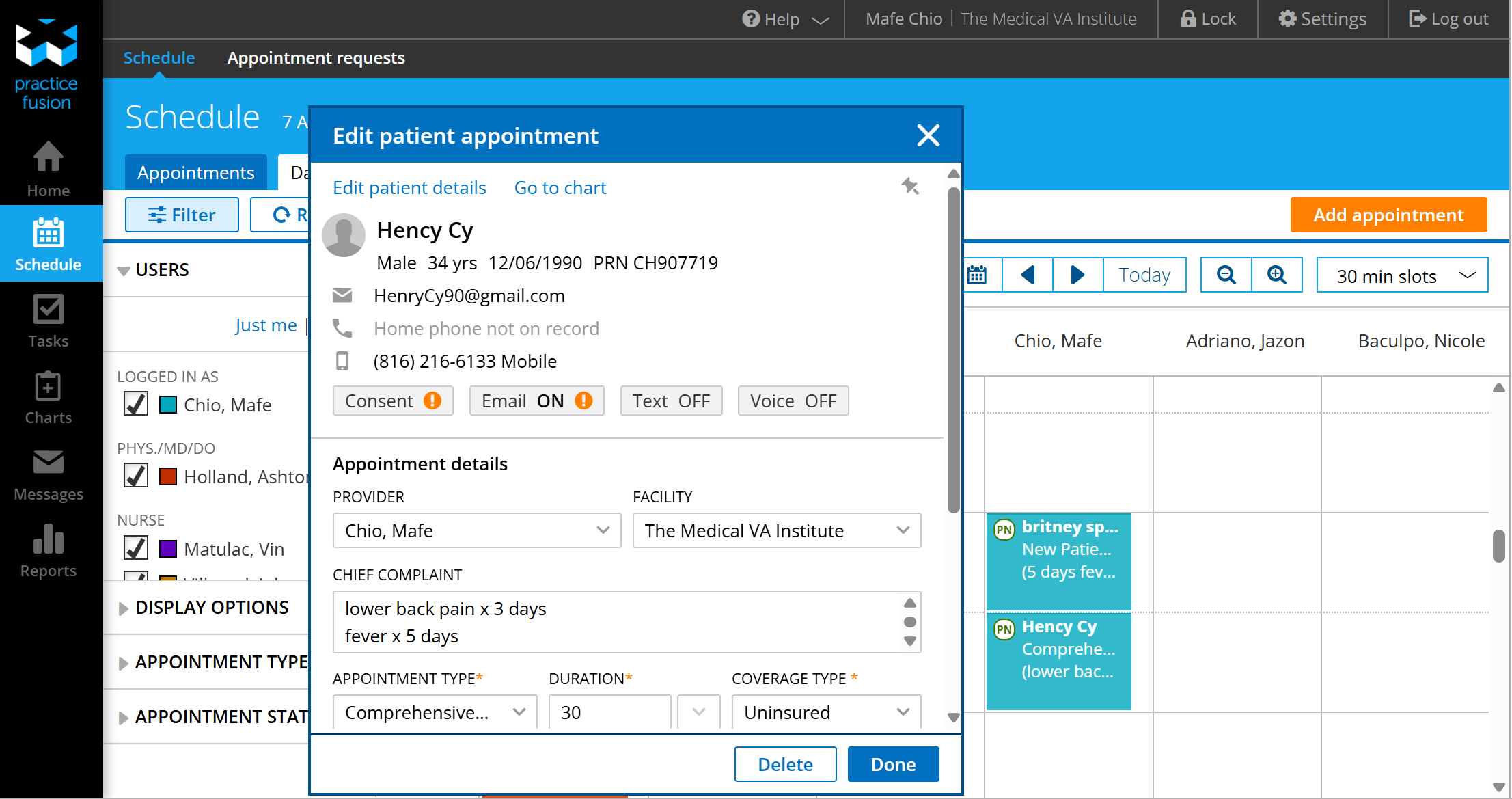Open the 30 min slots dropdown
The height and width of the screenshot is (799, 1512).
click(x=1401, y=275)
